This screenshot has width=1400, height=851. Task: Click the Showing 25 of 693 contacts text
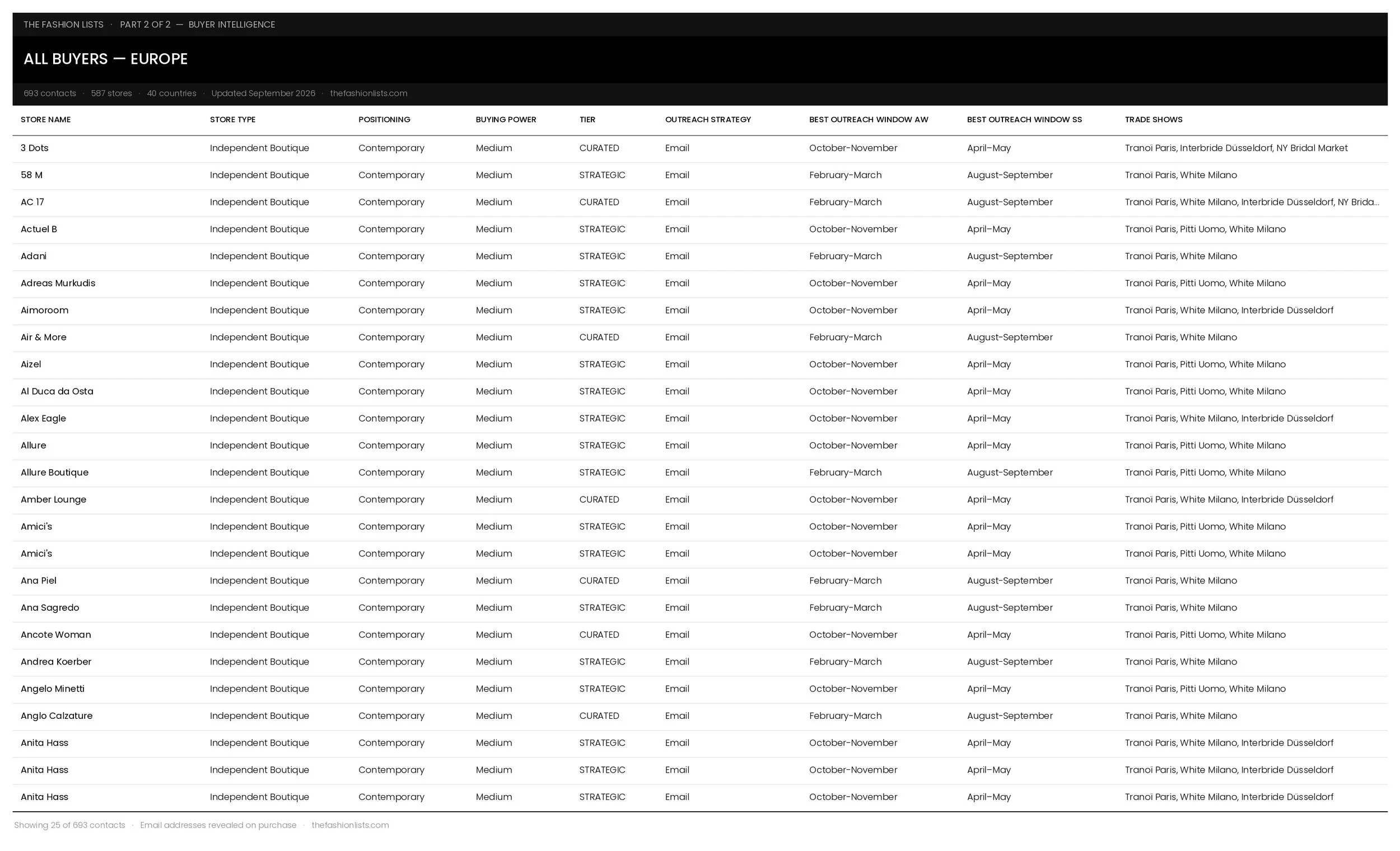69,825
